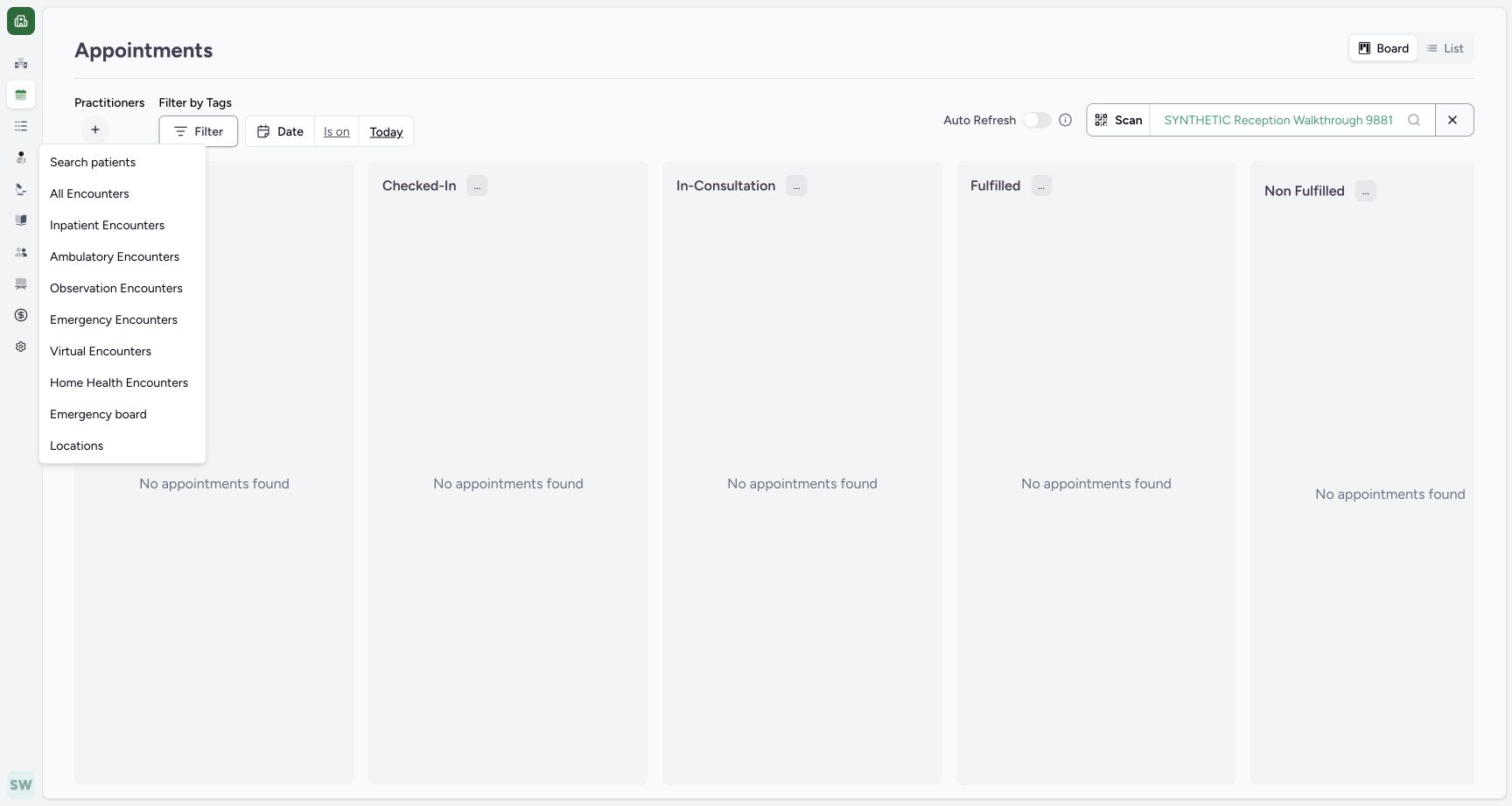This screenshot has height=806, width=1512.
Task: Change the 'Is on' date operator
Action: tap(337, 131)
